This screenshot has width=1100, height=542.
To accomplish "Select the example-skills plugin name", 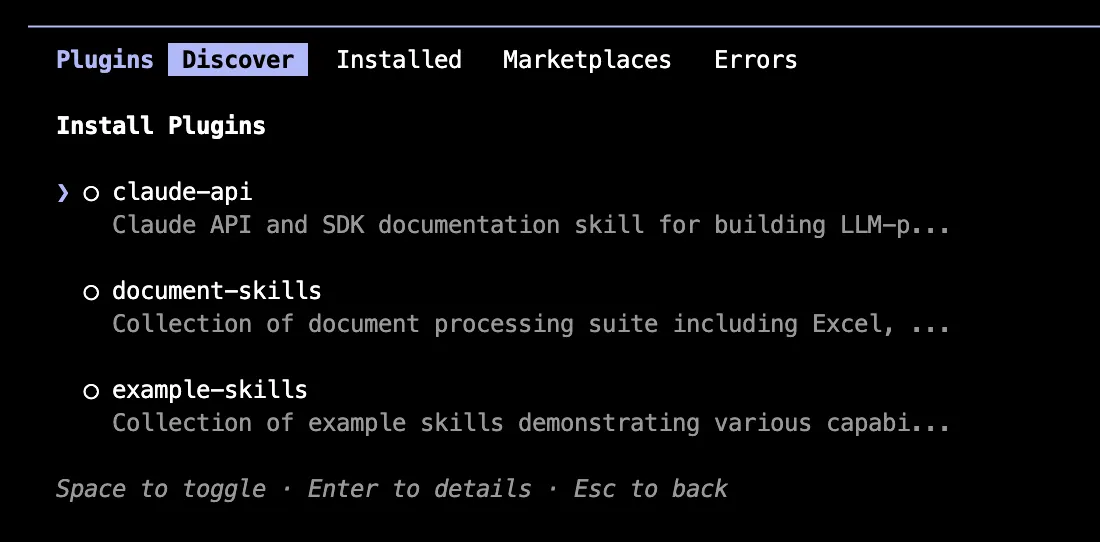I will 210,390.
